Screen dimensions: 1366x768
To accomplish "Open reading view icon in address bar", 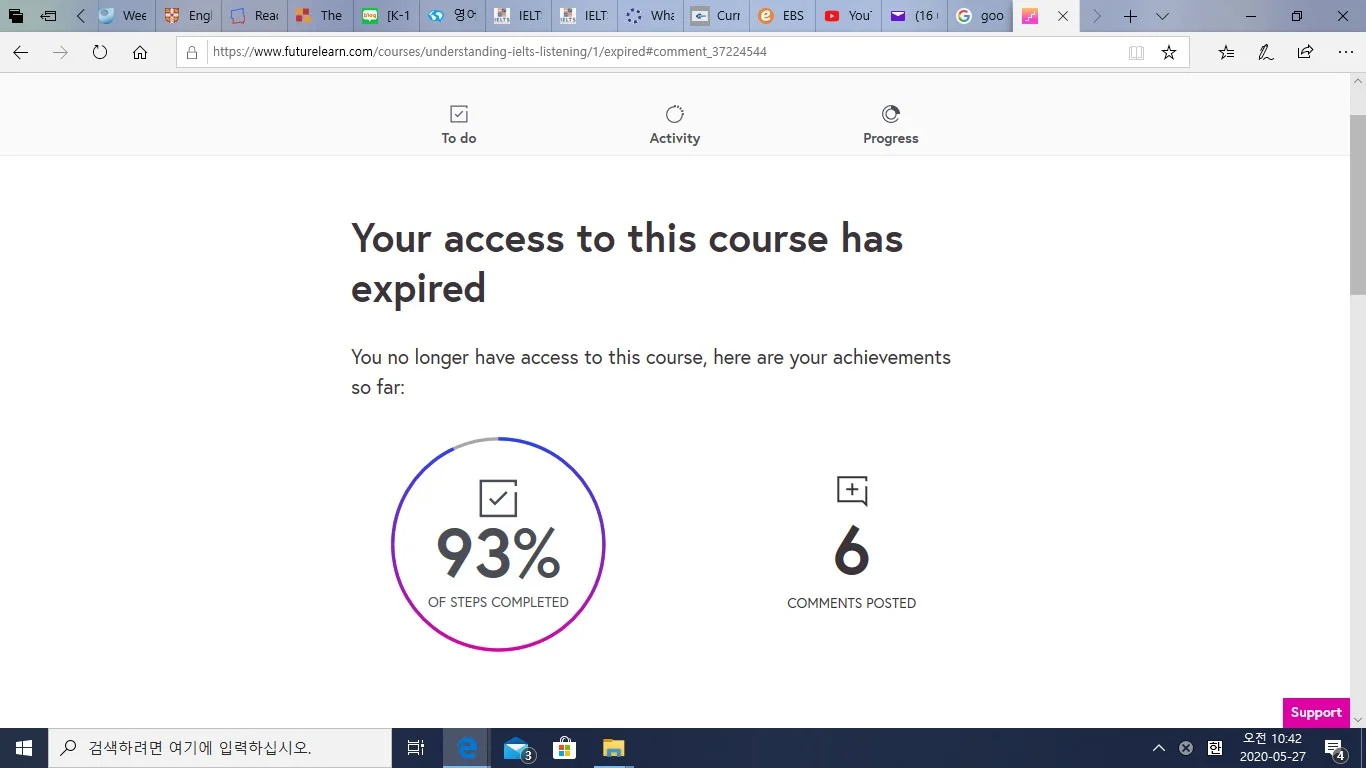I will click(1136, 52).
